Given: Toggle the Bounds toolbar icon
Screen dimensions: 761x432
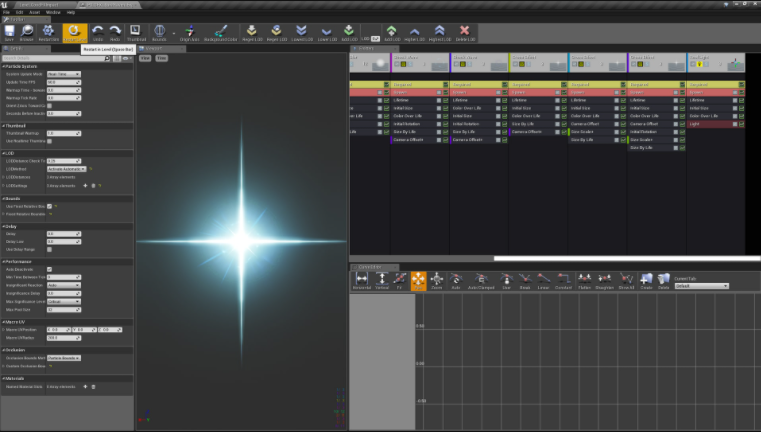Looking at the screenshot, I should coord(159,33).
